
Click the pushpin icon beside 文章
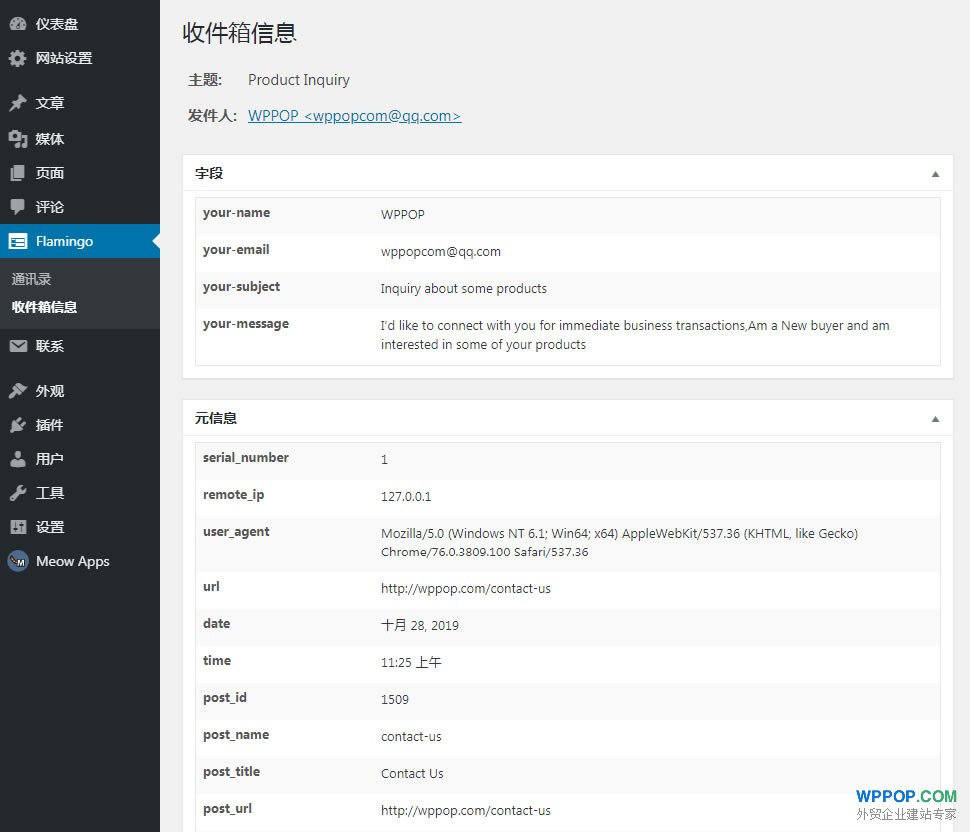(18, 103)
